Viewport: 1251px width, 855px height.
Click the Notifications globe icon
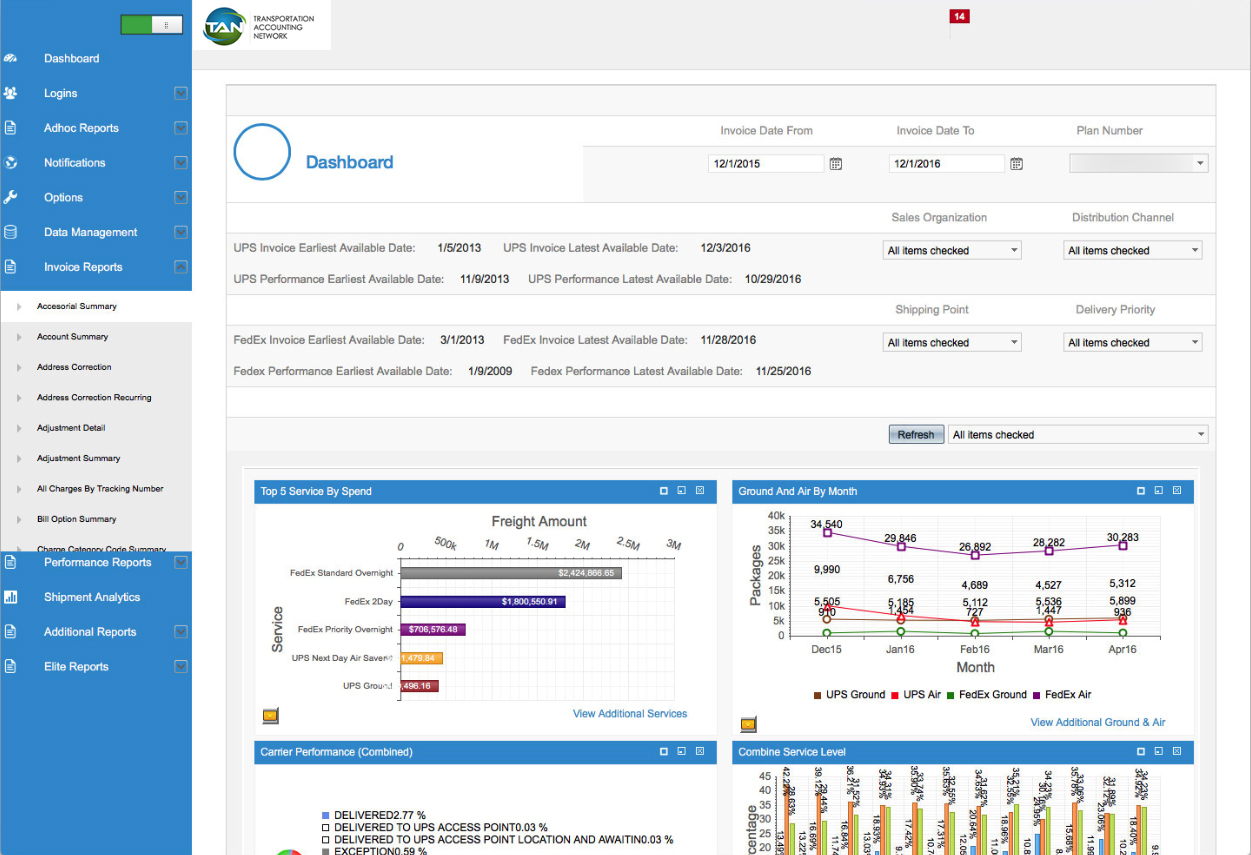click(x=10, y=163)
